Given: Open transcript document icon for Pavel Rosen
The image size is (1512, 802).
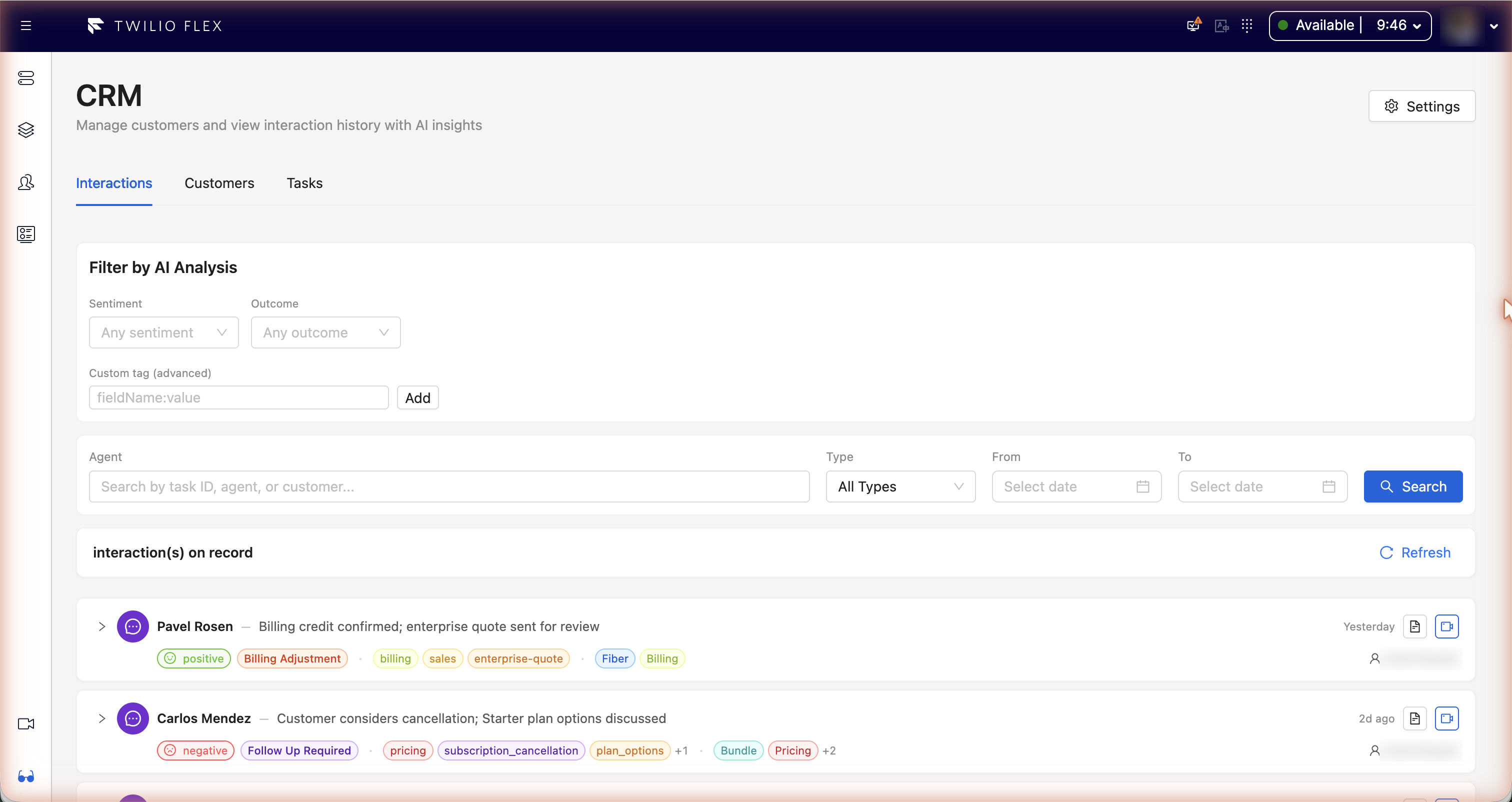Looking at the screenshot, I should tap(1414, 626).
